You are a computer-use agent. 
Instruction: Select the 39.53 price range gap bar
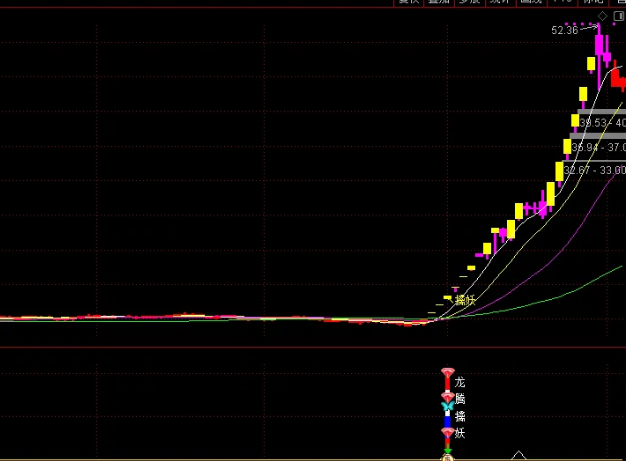602,121
